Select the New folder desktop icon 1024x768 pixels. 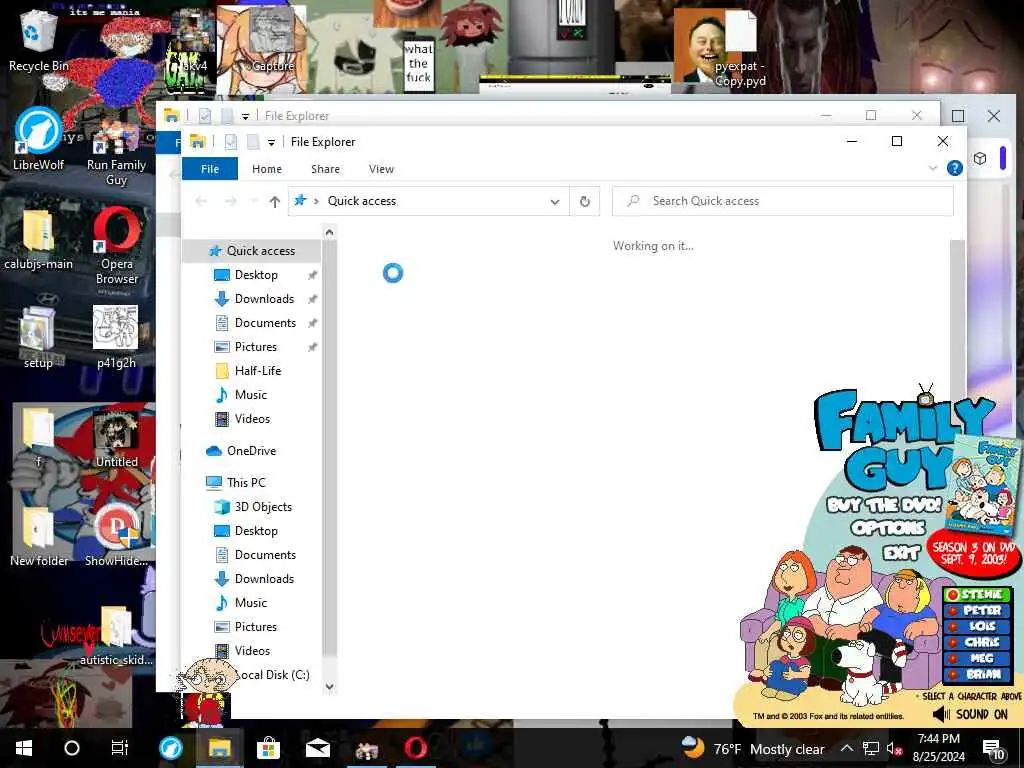click(38, 536)
